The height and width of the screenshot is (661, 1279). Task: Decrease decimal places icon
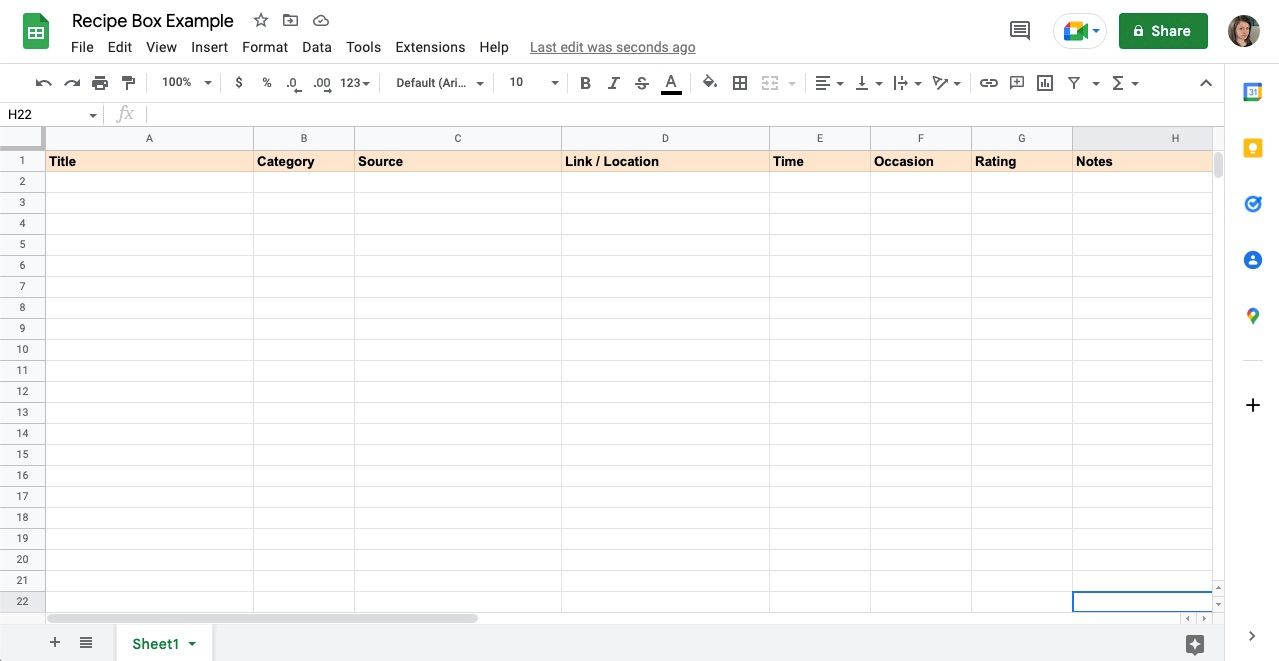coord(293,83)
